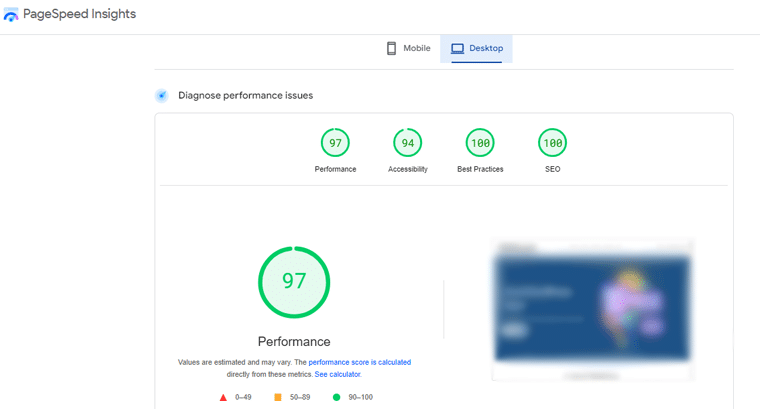Click the SEO label
This screenshot has height=409, width=760.
pyautogui.click(x=553, y=169)
